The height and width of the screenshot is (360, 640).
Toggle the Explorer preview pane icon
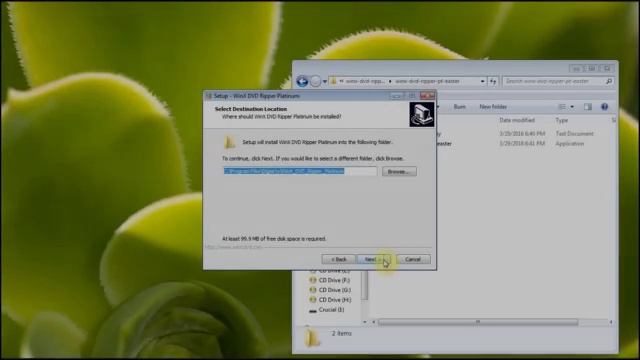587,107
